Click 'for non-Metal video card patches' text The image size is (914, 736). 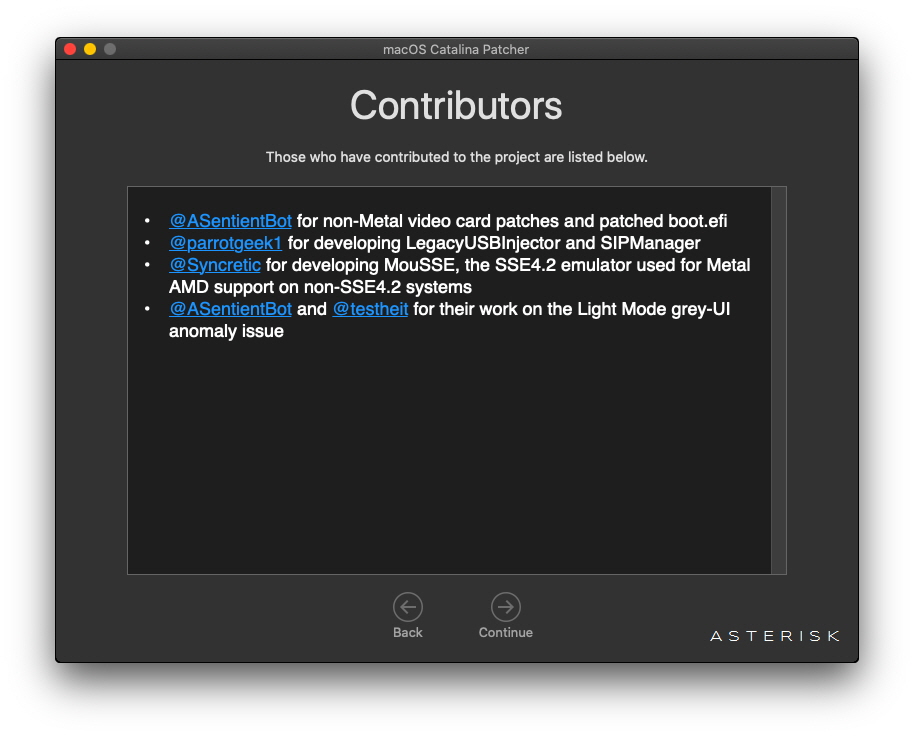click(428, 221)
